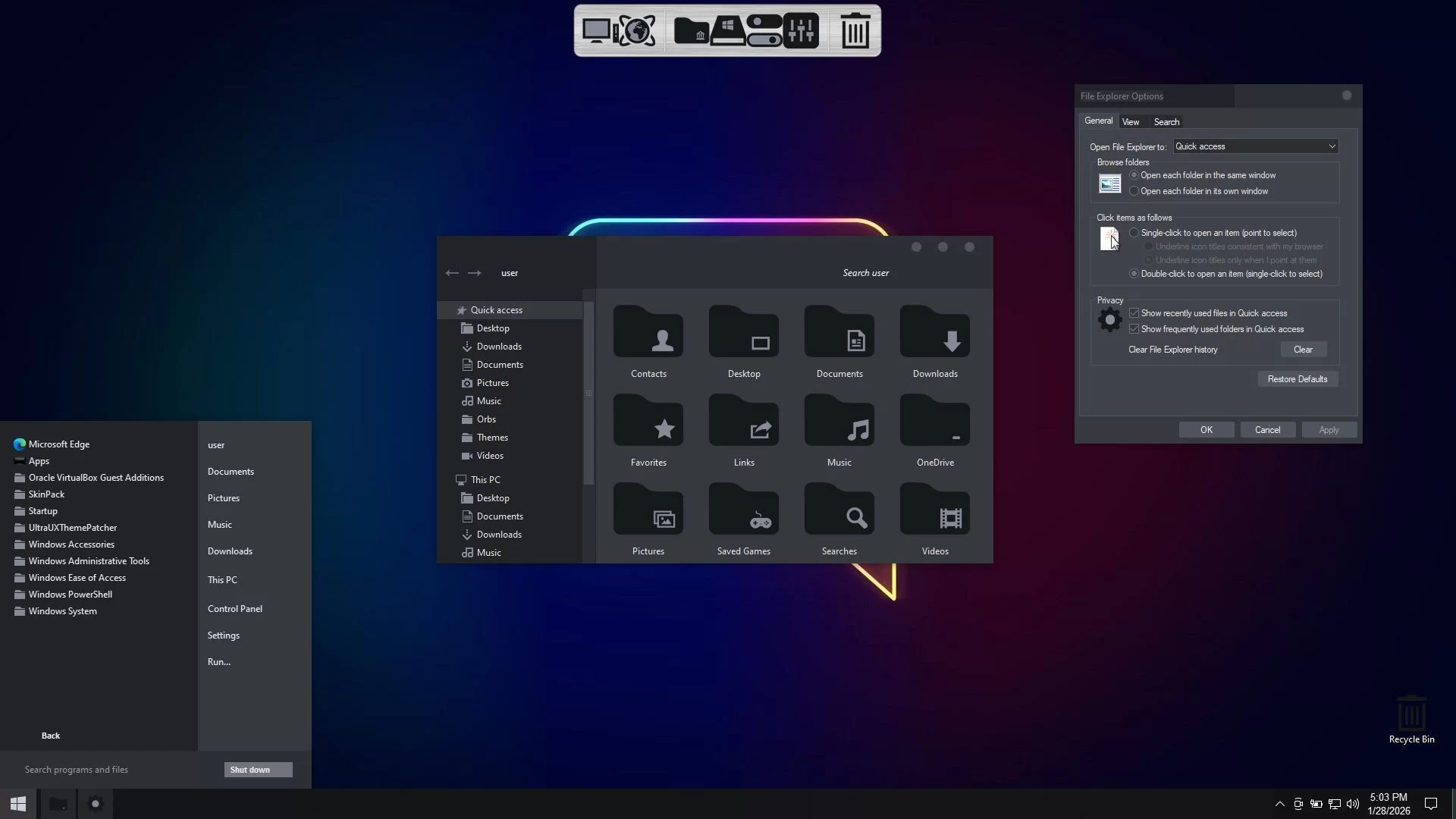The width and height of the screenshot is (1456, 819).
Task: Switch to the Search tab in options
Action: click(x=1166, y=122)
